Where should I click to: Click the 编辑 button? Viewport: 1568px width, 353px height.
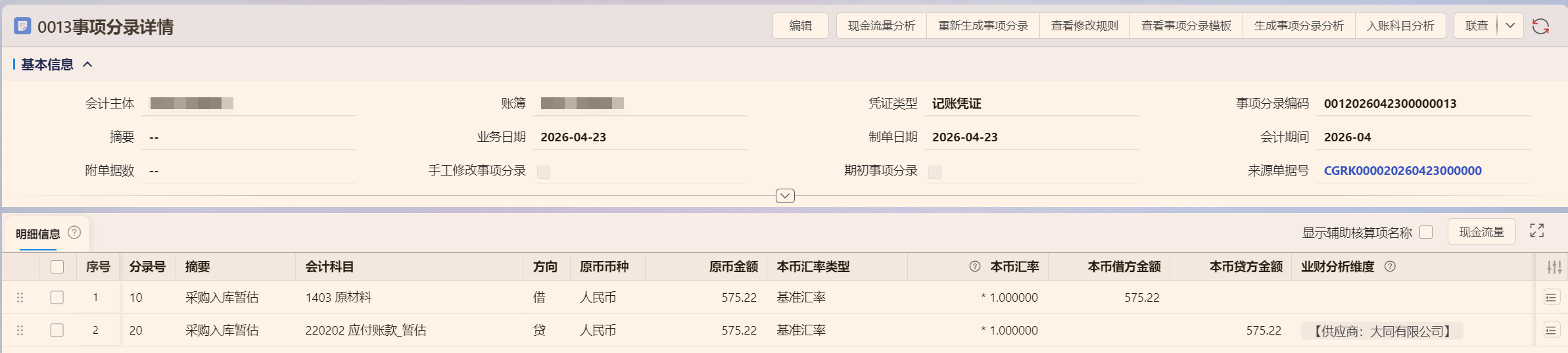point(800,26)
